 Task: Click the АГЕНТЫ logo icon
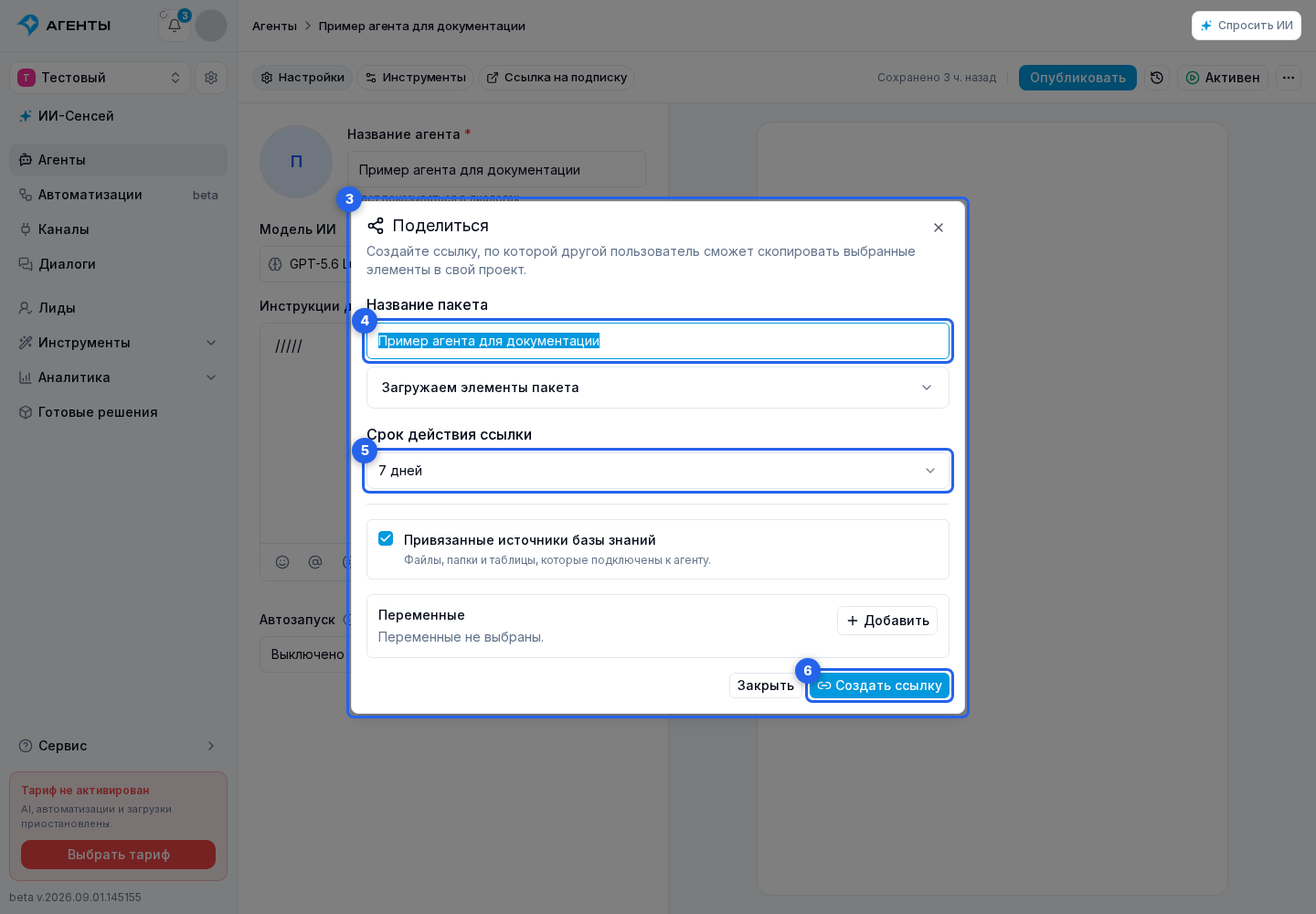pos(28,25)
